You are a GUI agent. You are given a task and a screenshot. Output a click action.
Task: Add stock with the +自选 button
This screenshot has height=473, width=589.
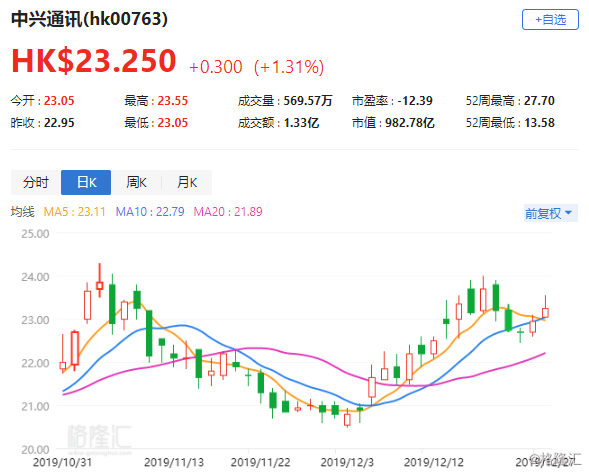550,20
